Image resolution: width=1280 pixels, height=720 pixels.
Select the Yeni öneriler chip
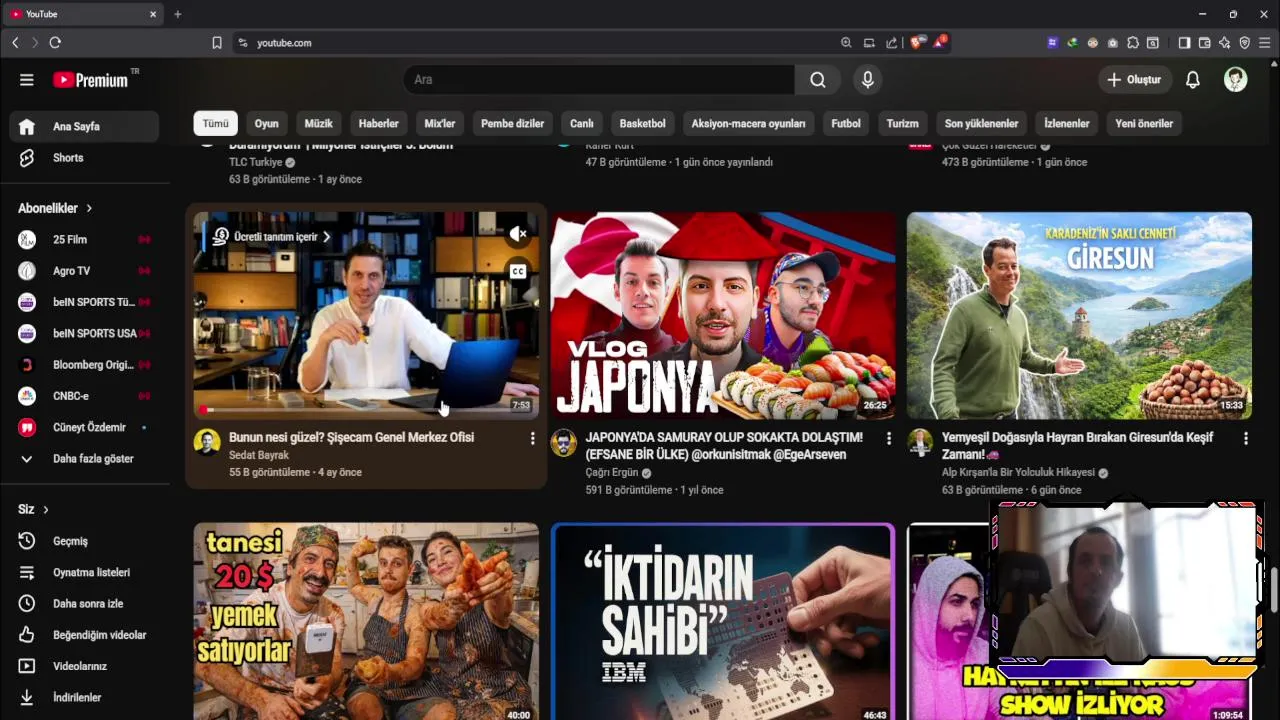1144,124
